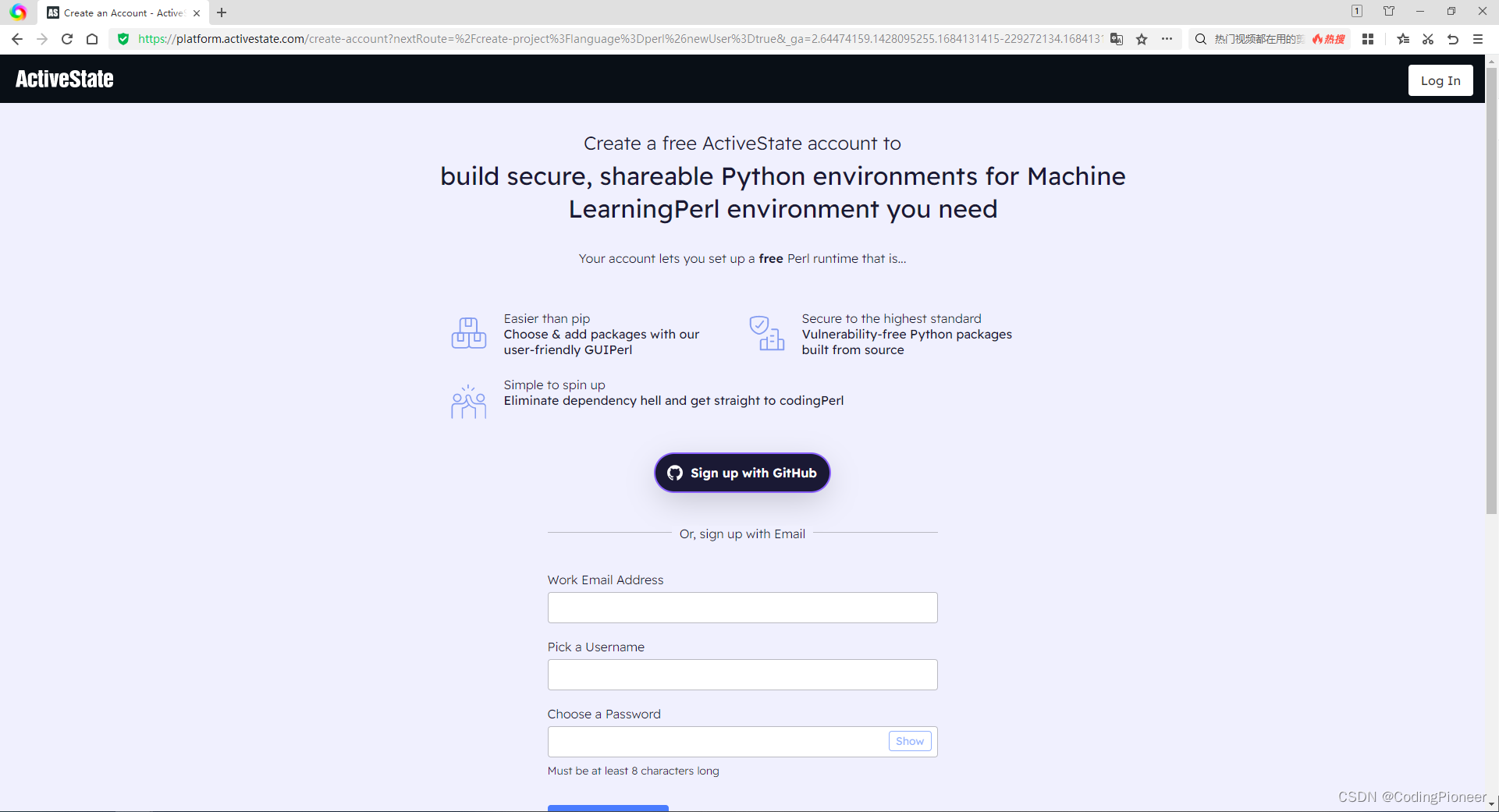Click the tab count icon in title bar
The height and width of the screenshot is (812, 1499).
click(1357, 11)
